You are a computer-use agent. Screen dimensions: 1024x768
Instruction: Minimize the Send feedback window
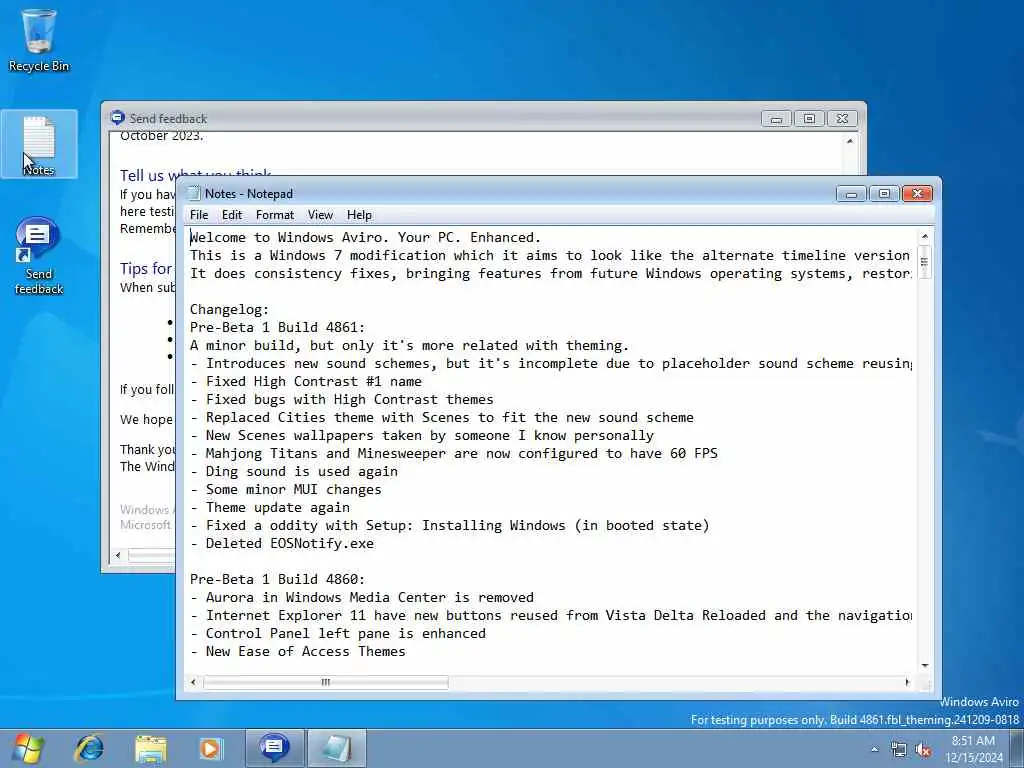[776, 119]
